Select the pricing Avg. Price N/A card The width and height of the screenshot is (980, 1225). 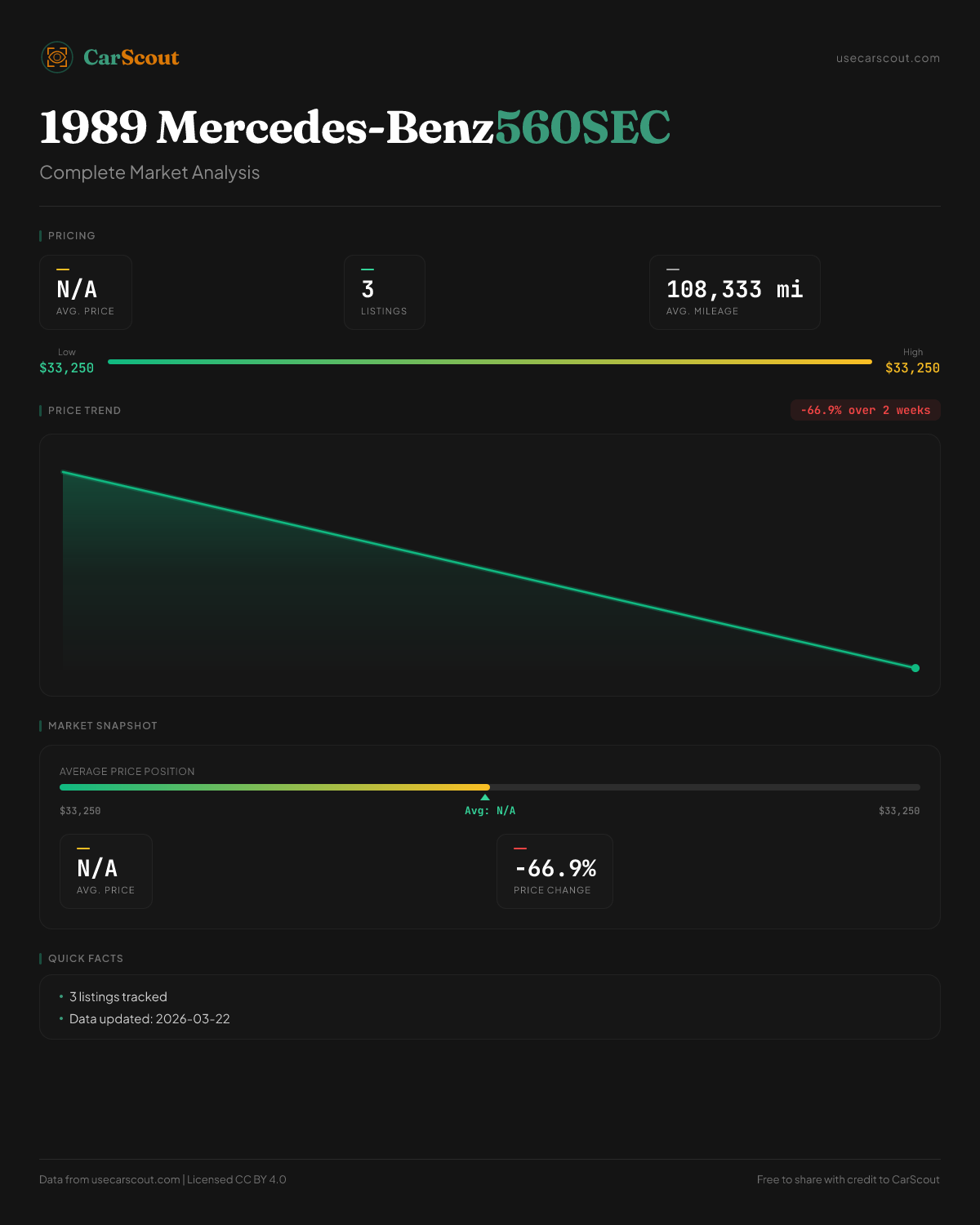click(86, 292)
